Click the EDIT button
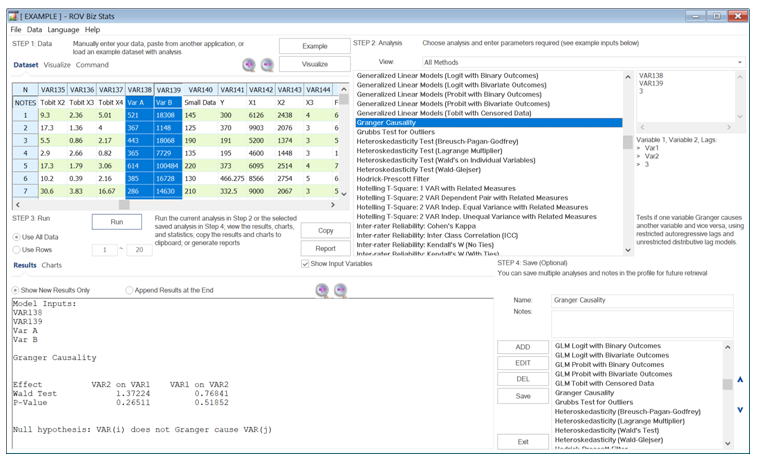758x462 pixels. coord(523,363)
